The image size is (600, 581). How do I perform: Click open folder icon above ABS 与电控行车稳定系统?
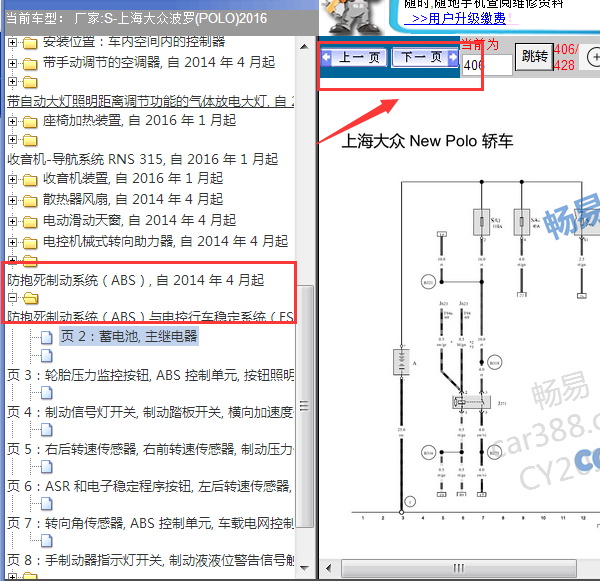tap(30, 298)
